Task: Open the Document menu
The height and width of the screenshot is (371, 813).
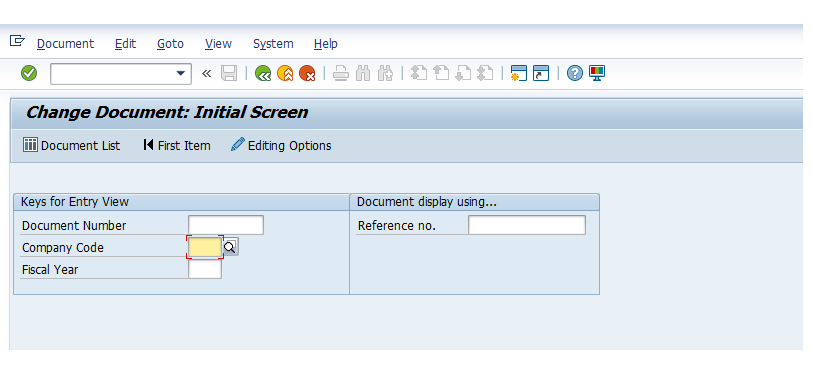Action: 65,44
